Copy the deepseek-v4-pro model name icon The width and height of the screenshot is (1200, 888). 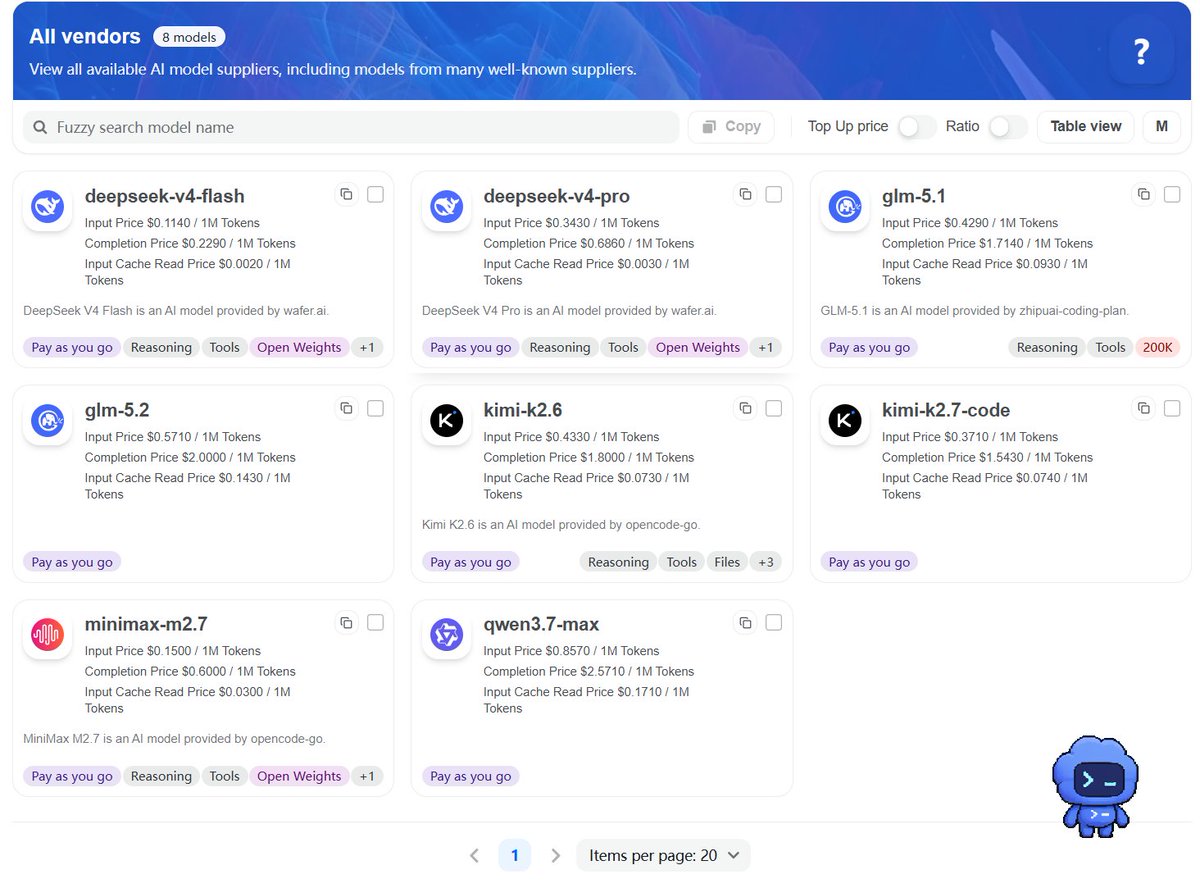click(745, 194)
